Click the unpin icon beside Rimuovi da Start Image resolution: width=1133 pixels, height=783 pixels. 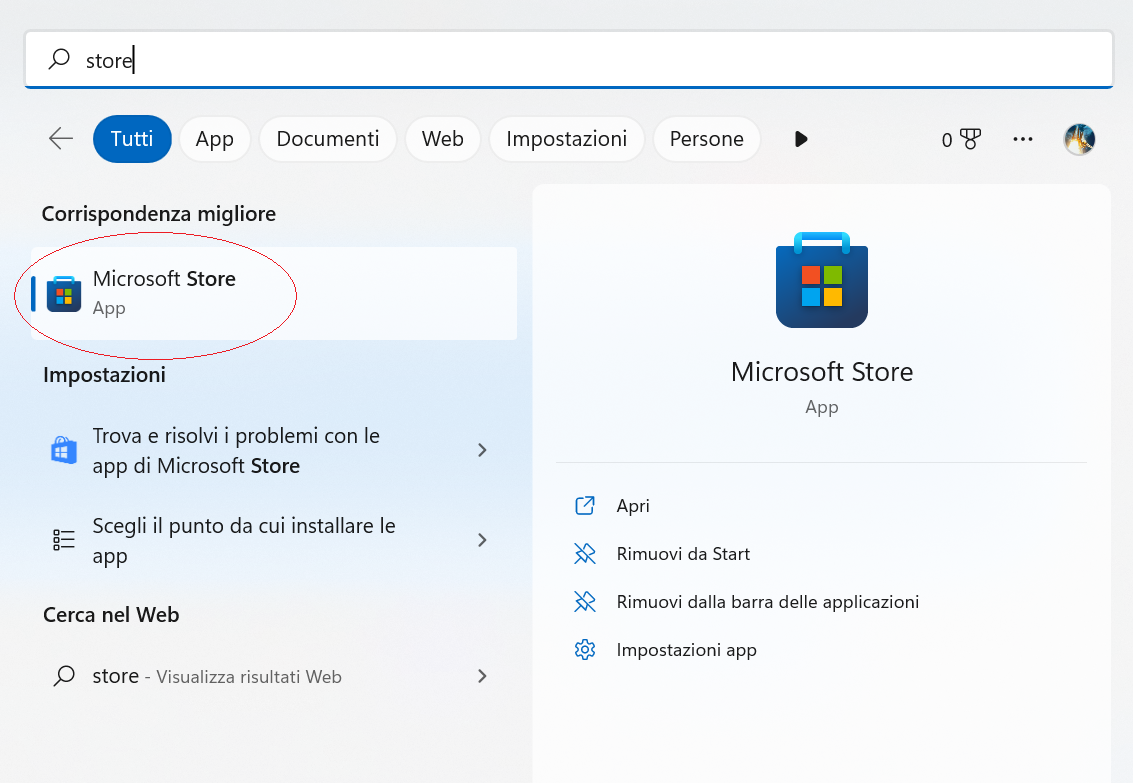(585, 554)
